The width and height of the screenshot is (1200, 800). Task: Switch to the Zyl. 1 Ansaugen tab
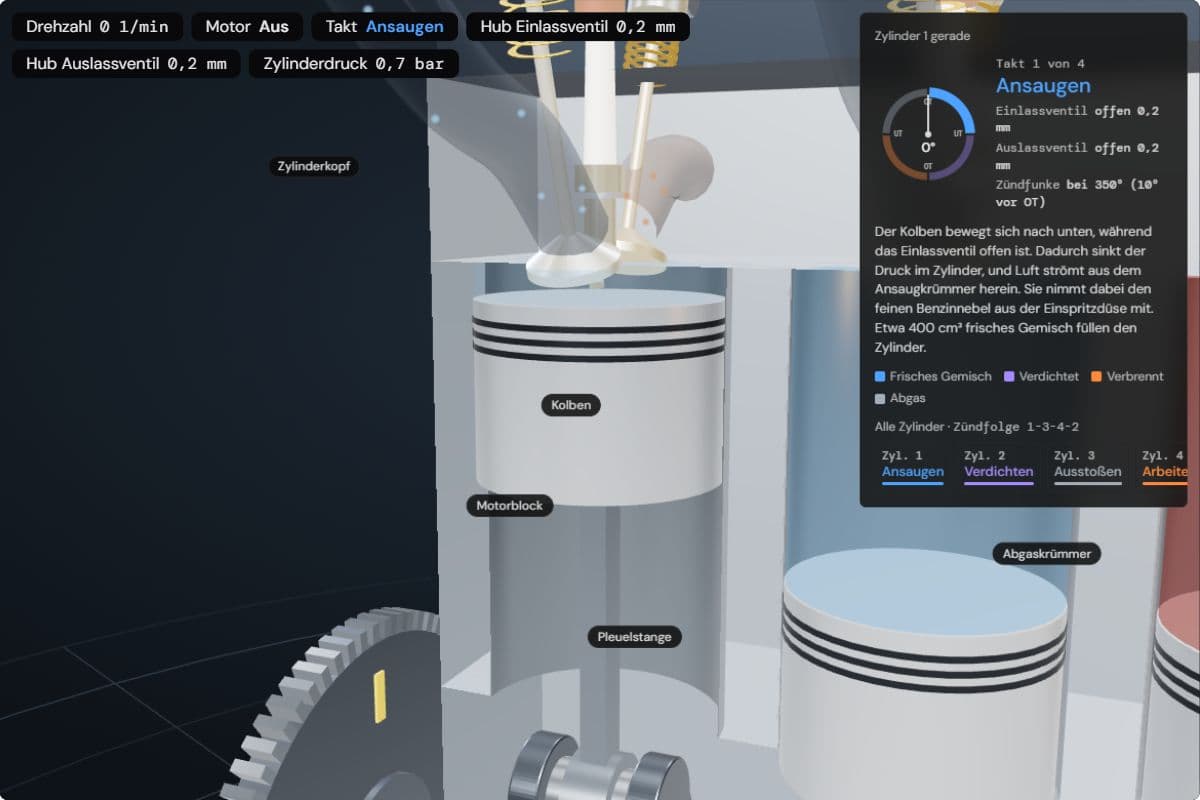pos(913,466)
